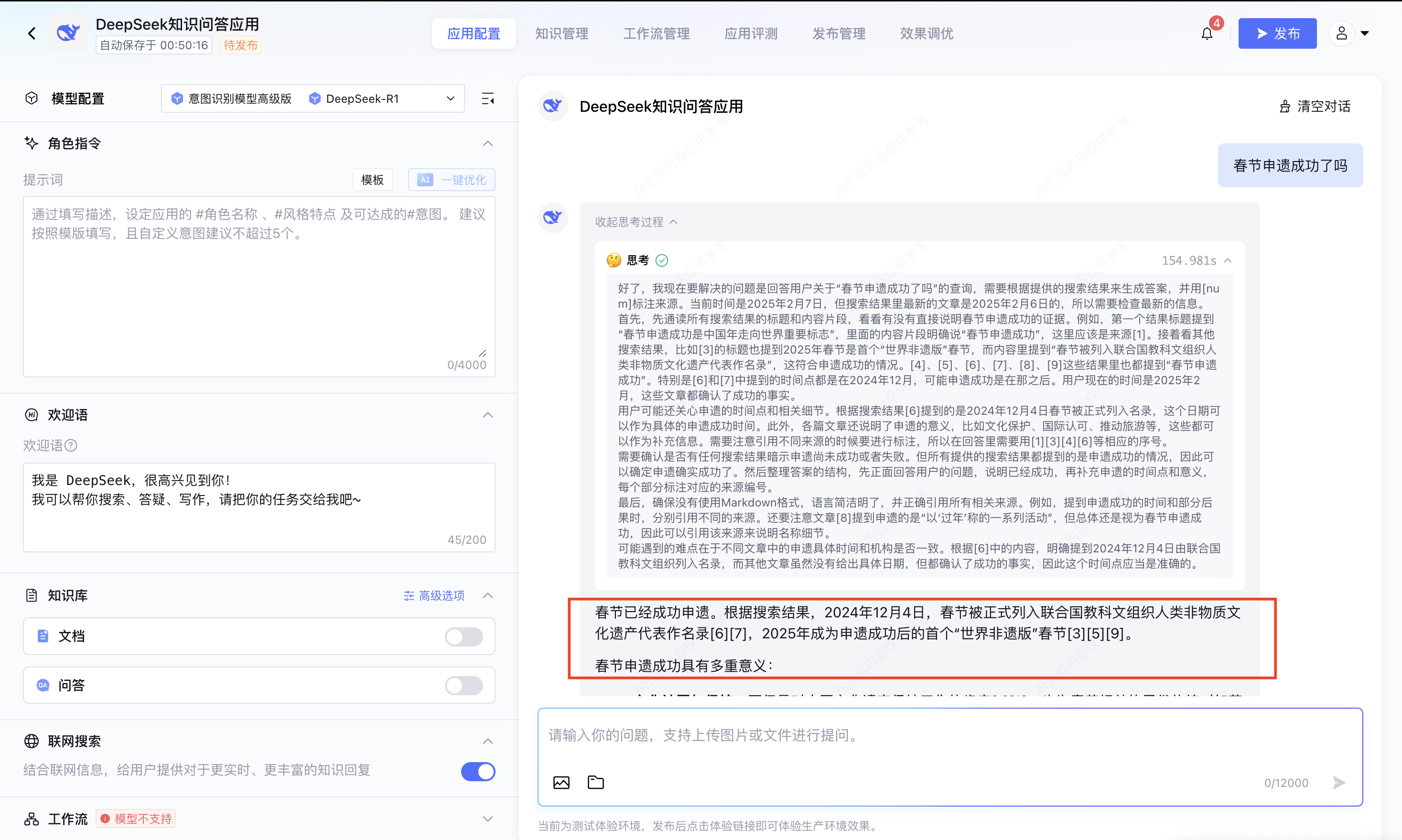Click the question input field

tap(906, 735)
